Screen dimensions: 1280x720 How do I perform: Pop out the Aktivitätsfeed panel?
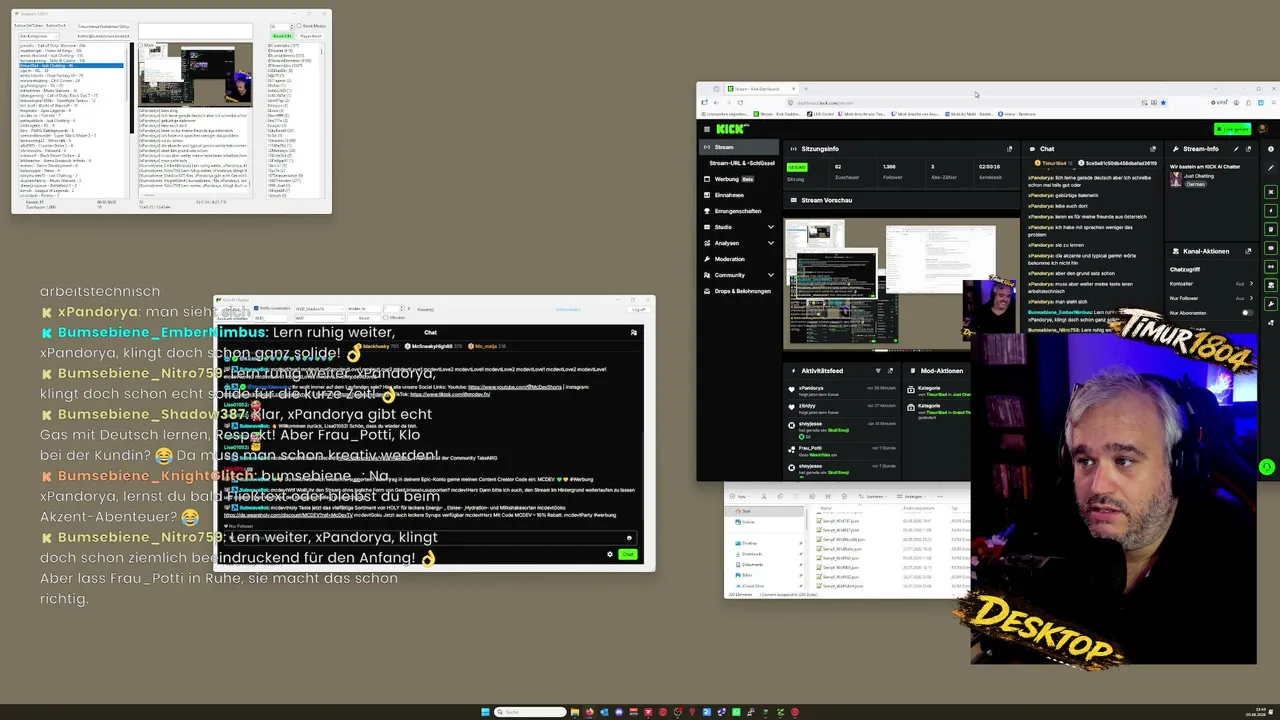pyautogui.click(x=891, y=371)
